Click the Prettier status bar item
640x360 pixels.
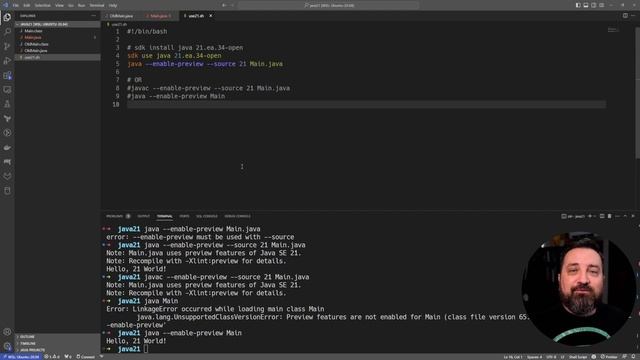pos(609,357)
